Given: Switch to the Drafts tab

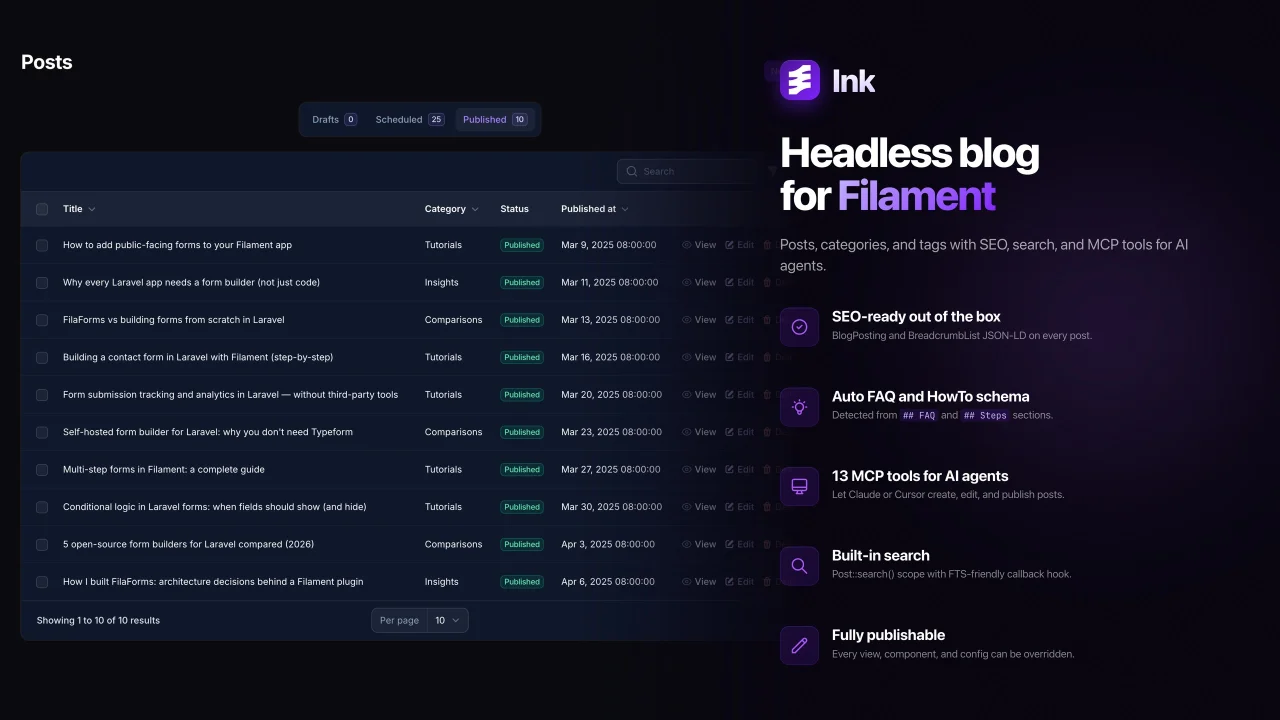Looking at the screenshot, I should tap(334, 119).
